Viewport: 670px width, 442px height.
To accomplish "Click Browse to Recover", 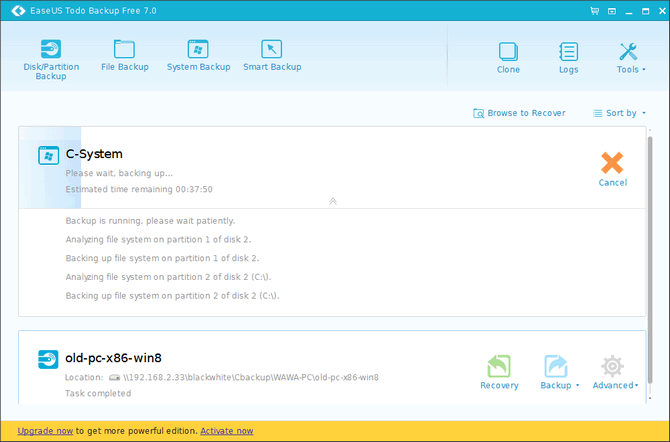I will (519, 113).
